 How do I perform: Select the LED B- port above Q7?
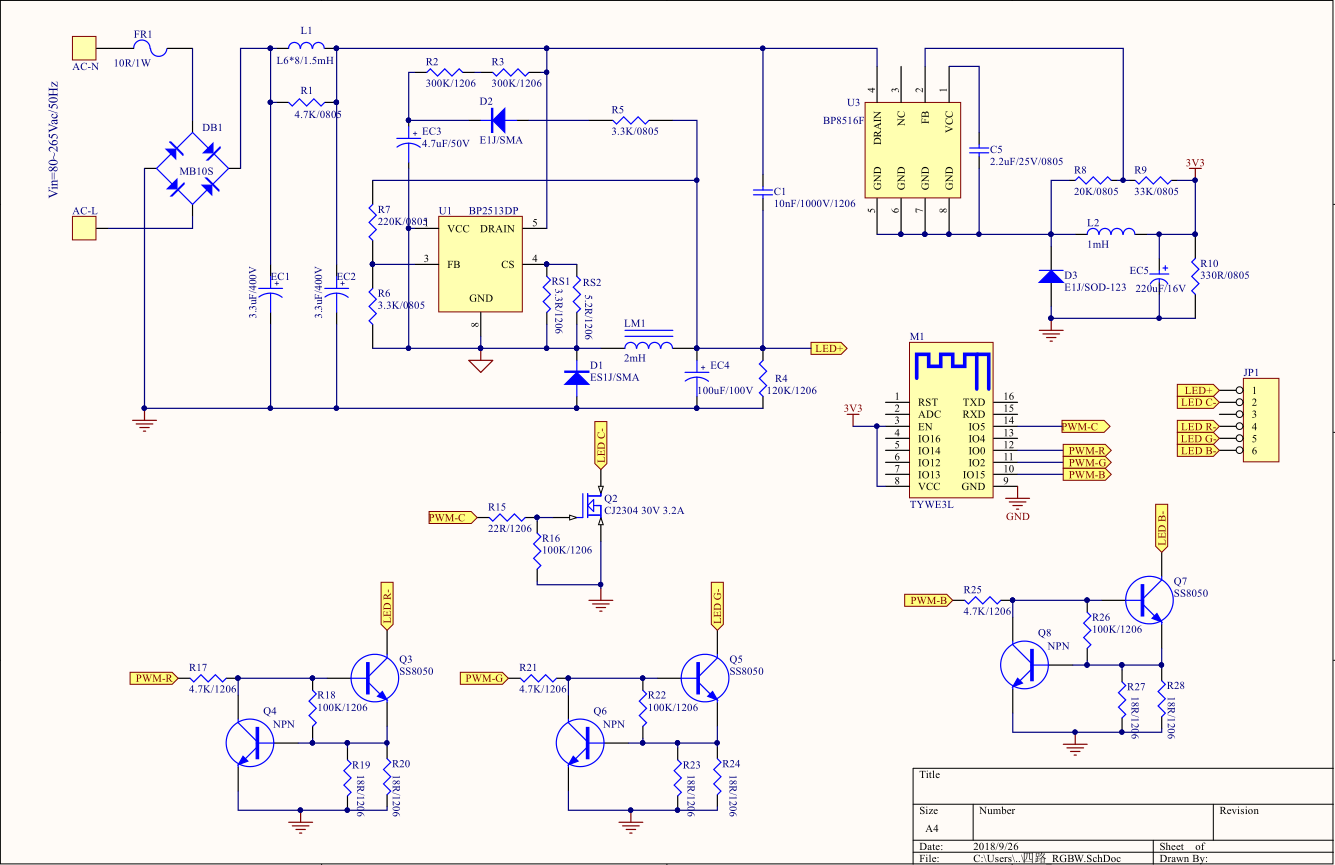point(1162,529)
